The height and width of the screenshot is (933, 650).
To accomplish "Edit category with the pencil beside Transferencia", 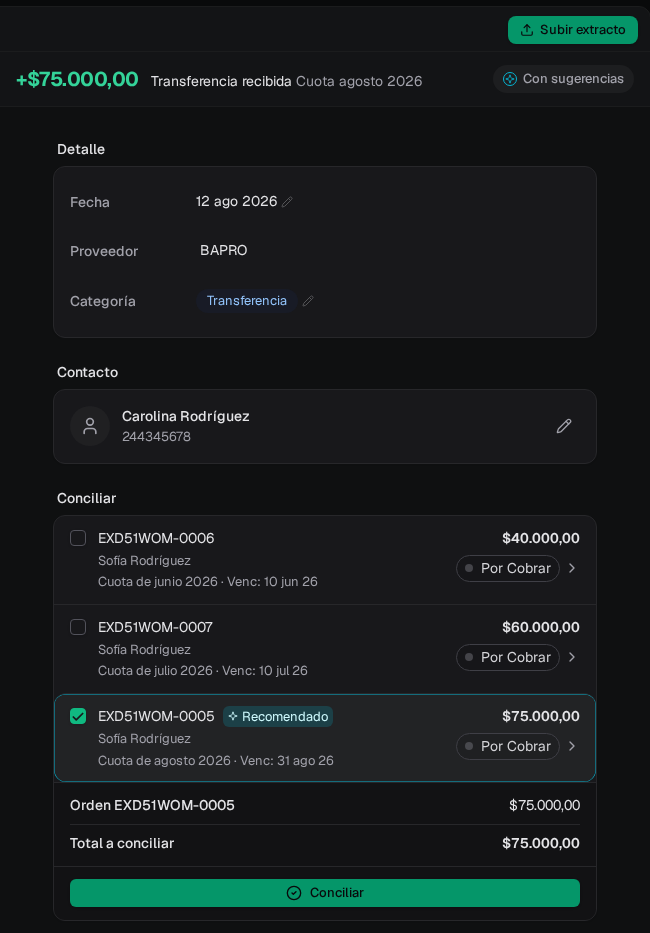I will coord(308,301).
